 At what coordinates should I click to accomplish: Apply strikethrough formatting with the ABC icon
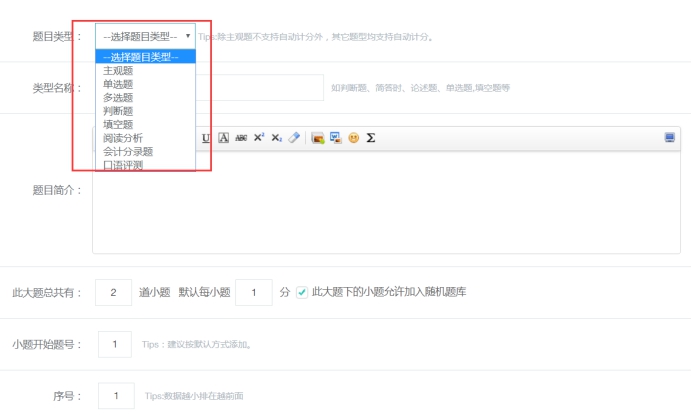coord(241,138)
